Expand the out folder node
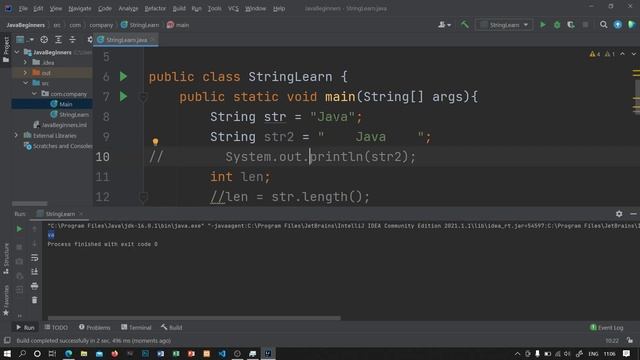640x360 pixels. (25, 73)
